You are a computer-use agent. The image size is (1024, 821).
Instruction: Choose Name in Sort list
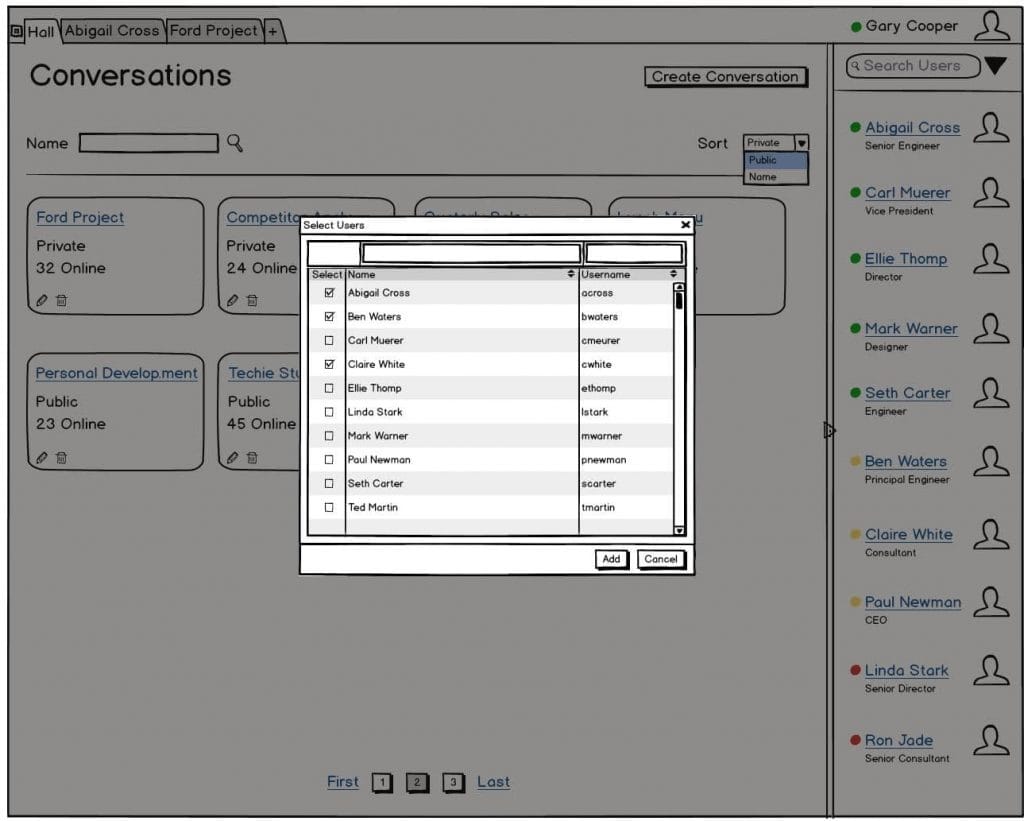point(775,177)
